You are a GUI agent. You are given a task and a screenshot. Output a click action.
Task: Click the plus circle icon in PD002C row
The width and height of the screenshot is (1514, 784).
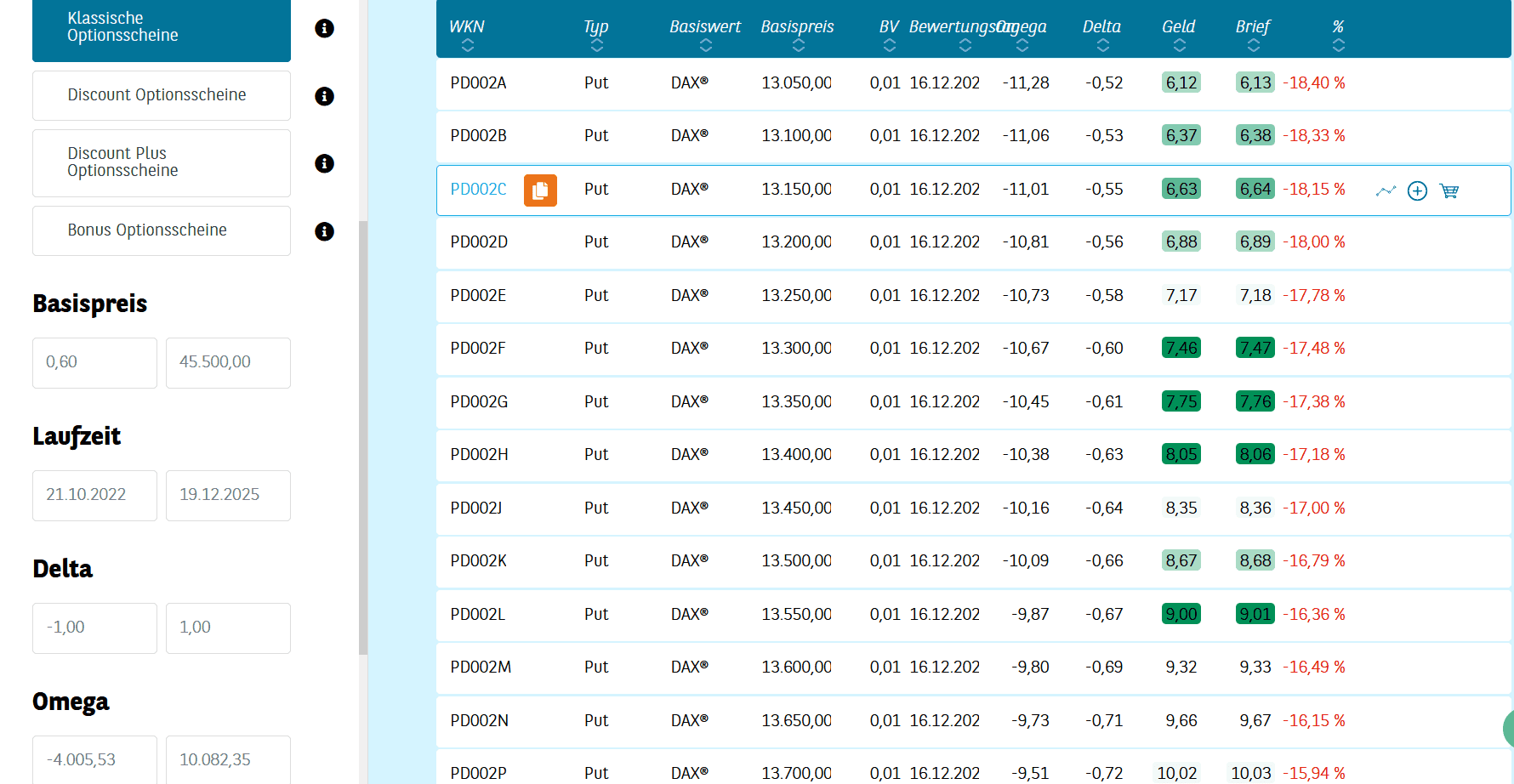click(1417, 190)
